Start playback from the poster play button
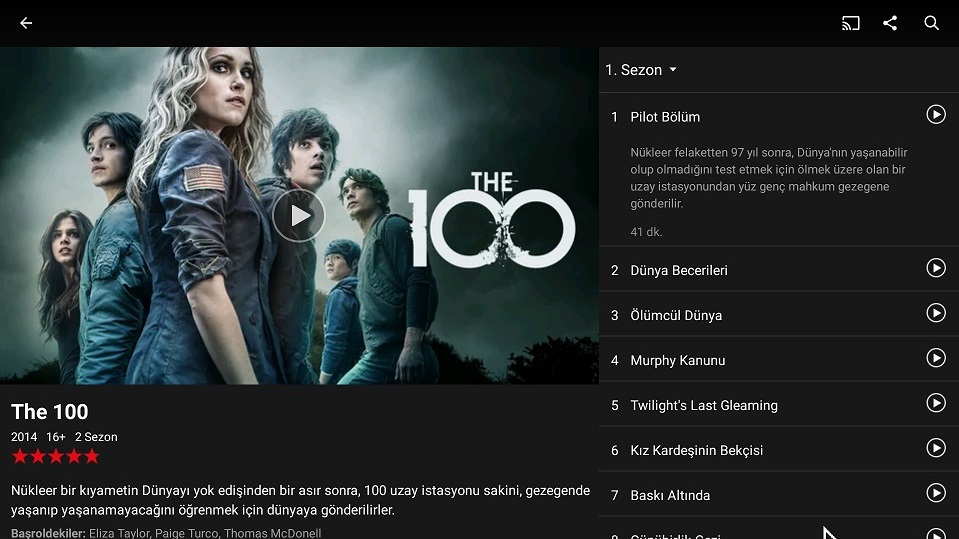 [x=298, y=215]
